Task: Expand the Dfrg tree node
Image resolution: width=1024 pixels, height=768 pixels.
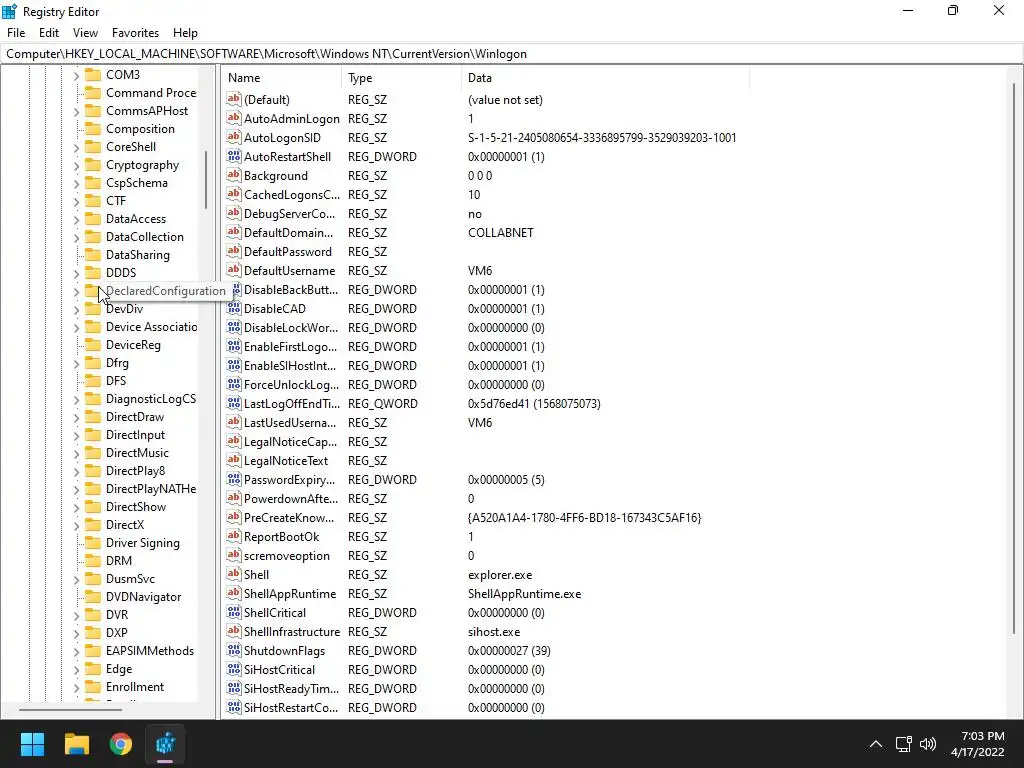Action: click(76, 363)
